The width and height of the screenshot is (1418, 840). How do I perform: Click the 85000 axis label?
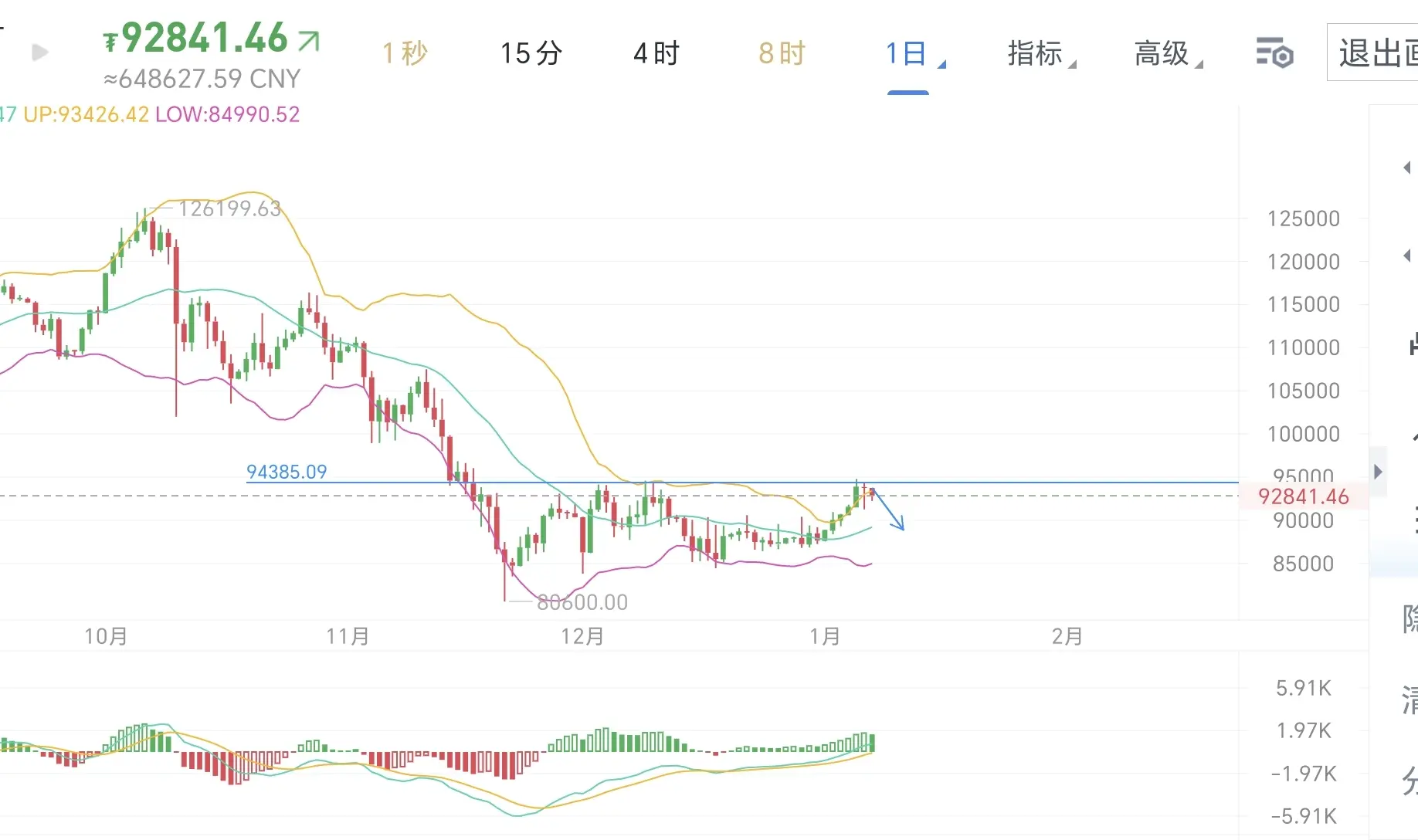(x=1304, y=564)
